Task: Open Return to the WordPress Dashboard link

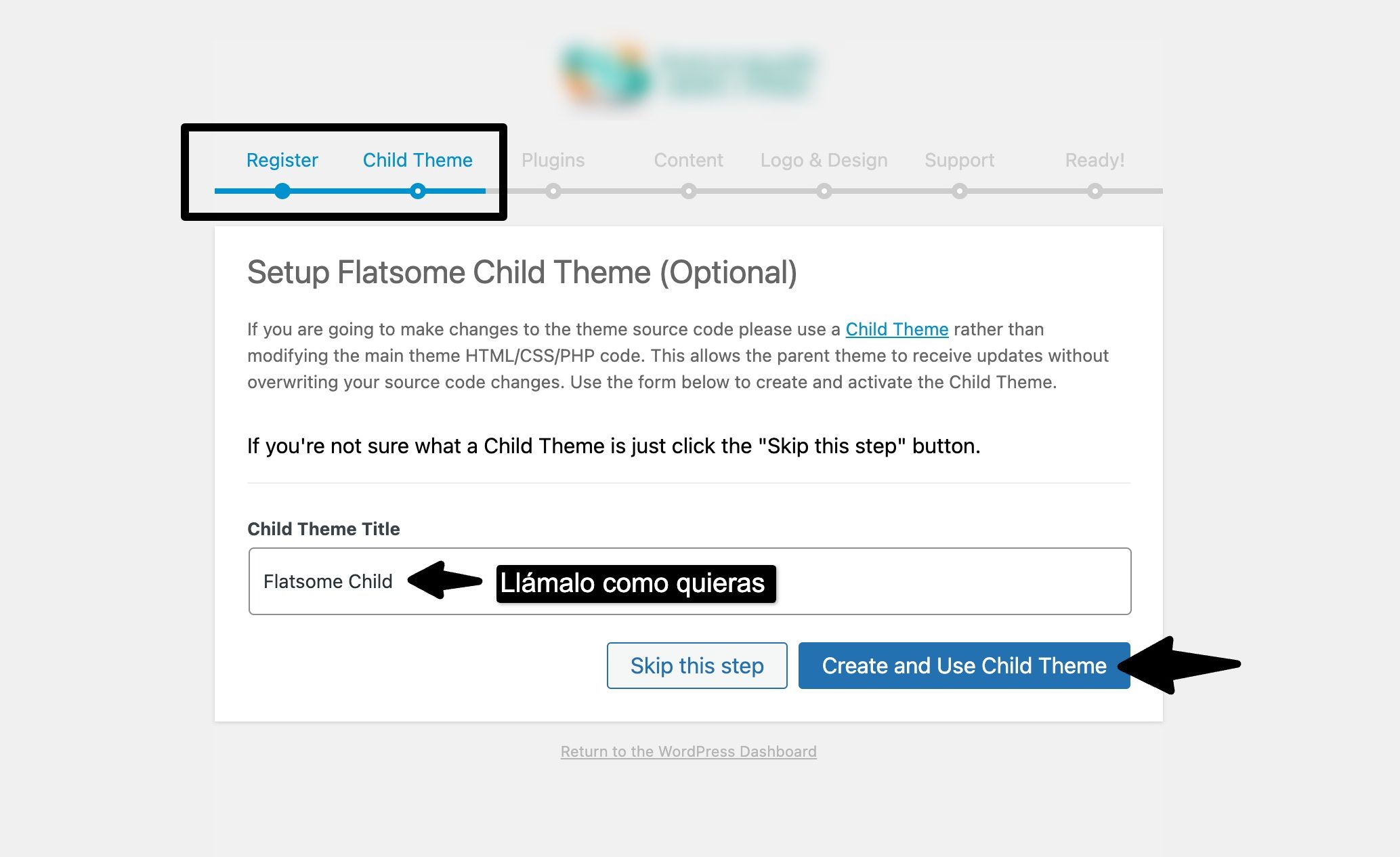Action: pyautogui.click(x=688, y=751)
